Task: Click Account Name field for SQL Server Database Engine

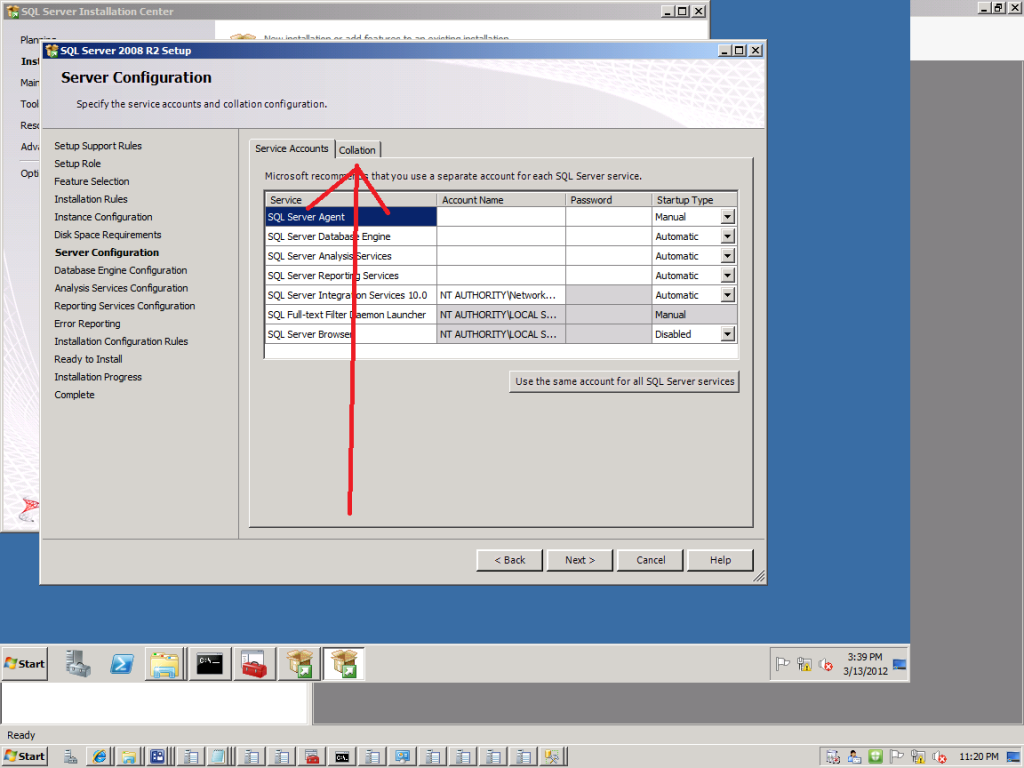Action: point(501,237)
